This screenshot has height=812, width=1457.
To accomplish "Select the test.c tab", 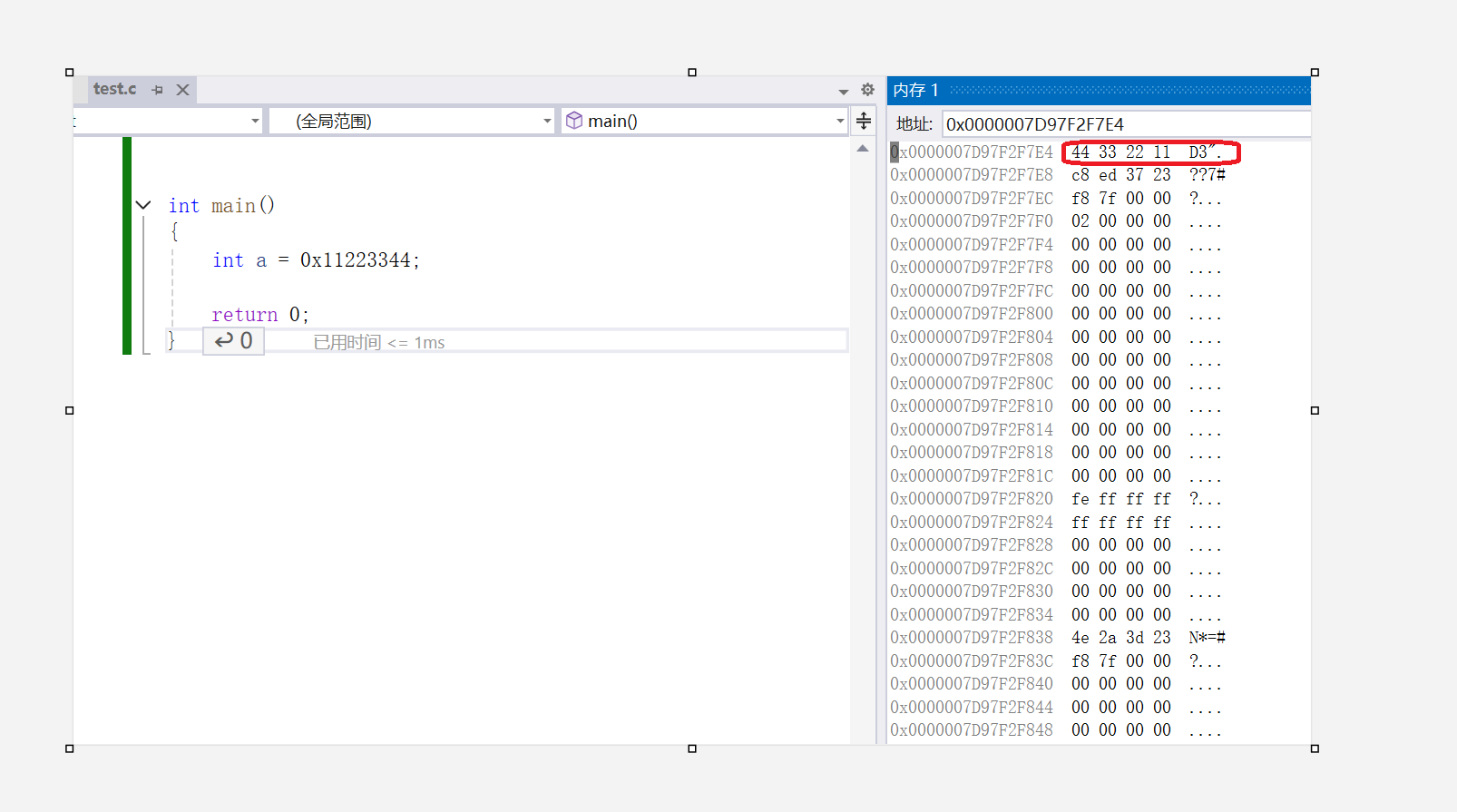I will (x=114, y=89).
